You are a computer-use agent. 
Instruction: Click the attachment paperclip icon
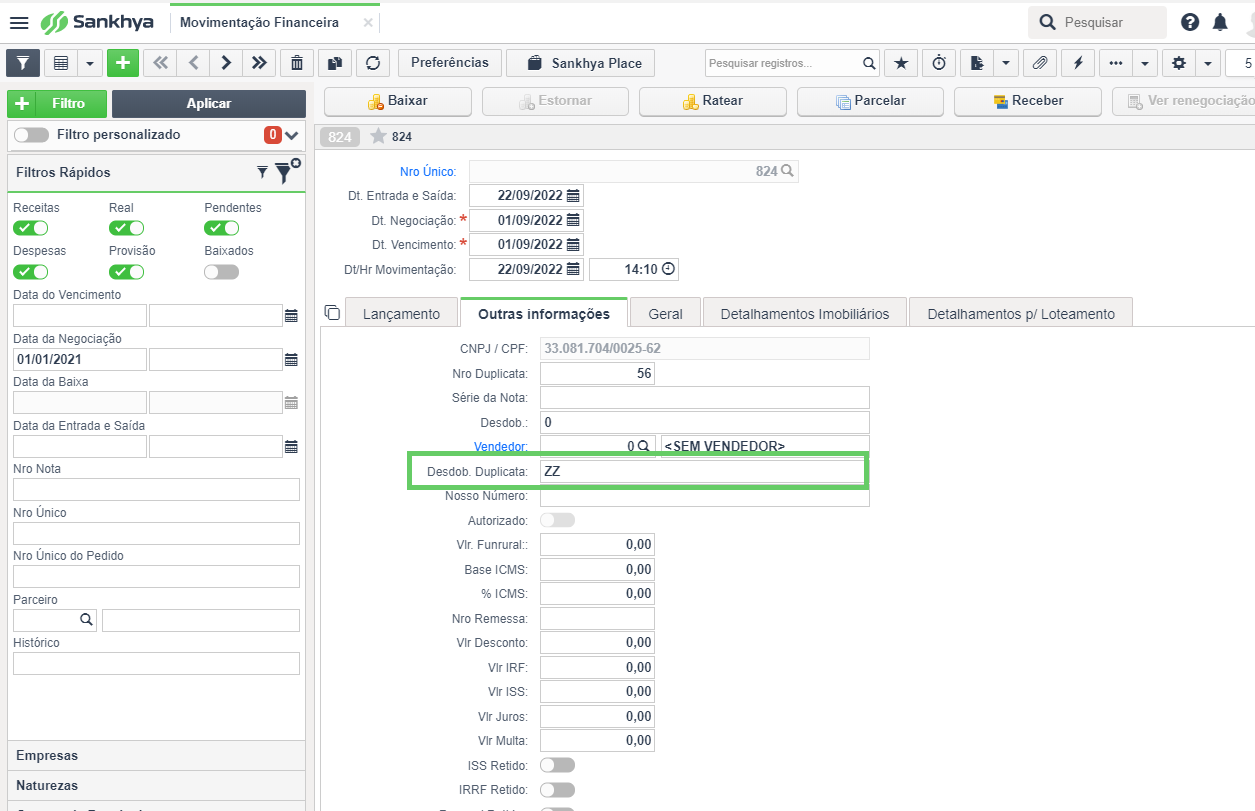point(1040,63)
